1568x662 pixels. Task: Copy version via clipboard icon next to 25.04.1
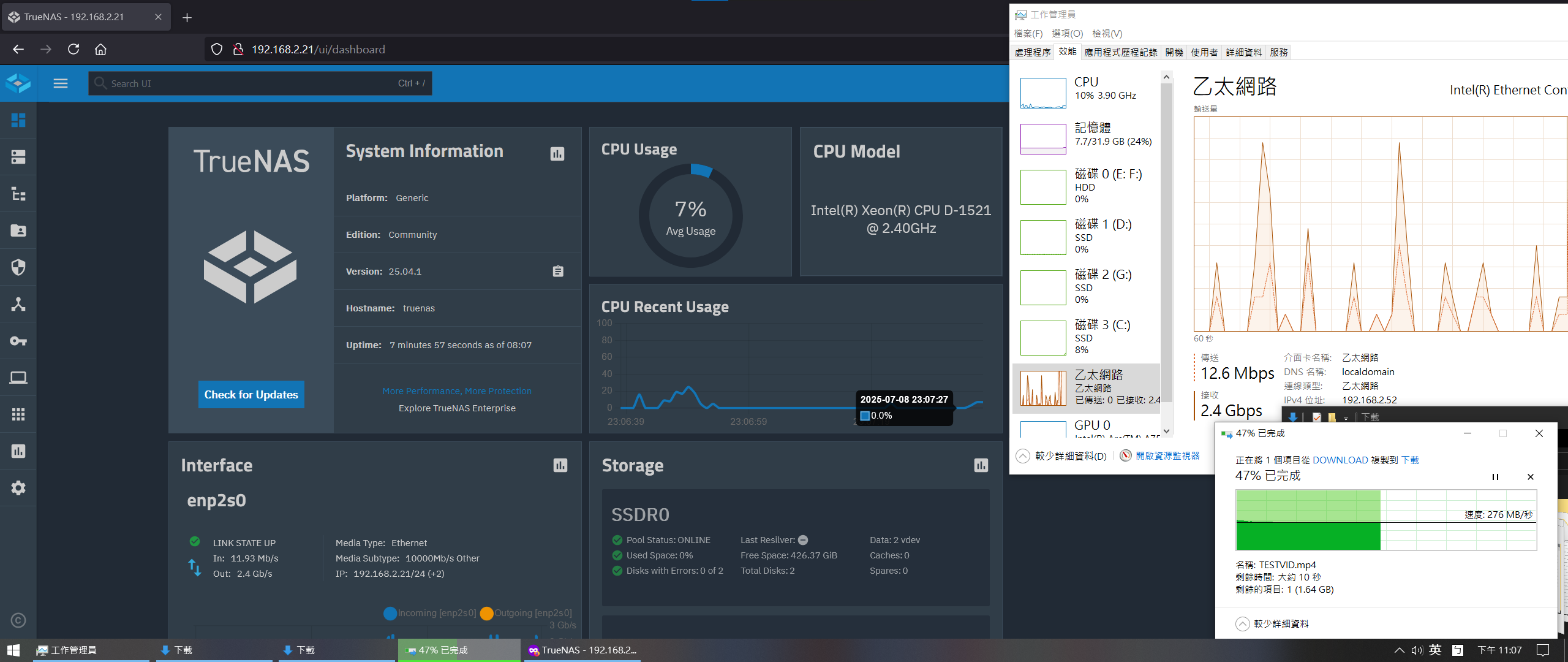click(558, 271)
